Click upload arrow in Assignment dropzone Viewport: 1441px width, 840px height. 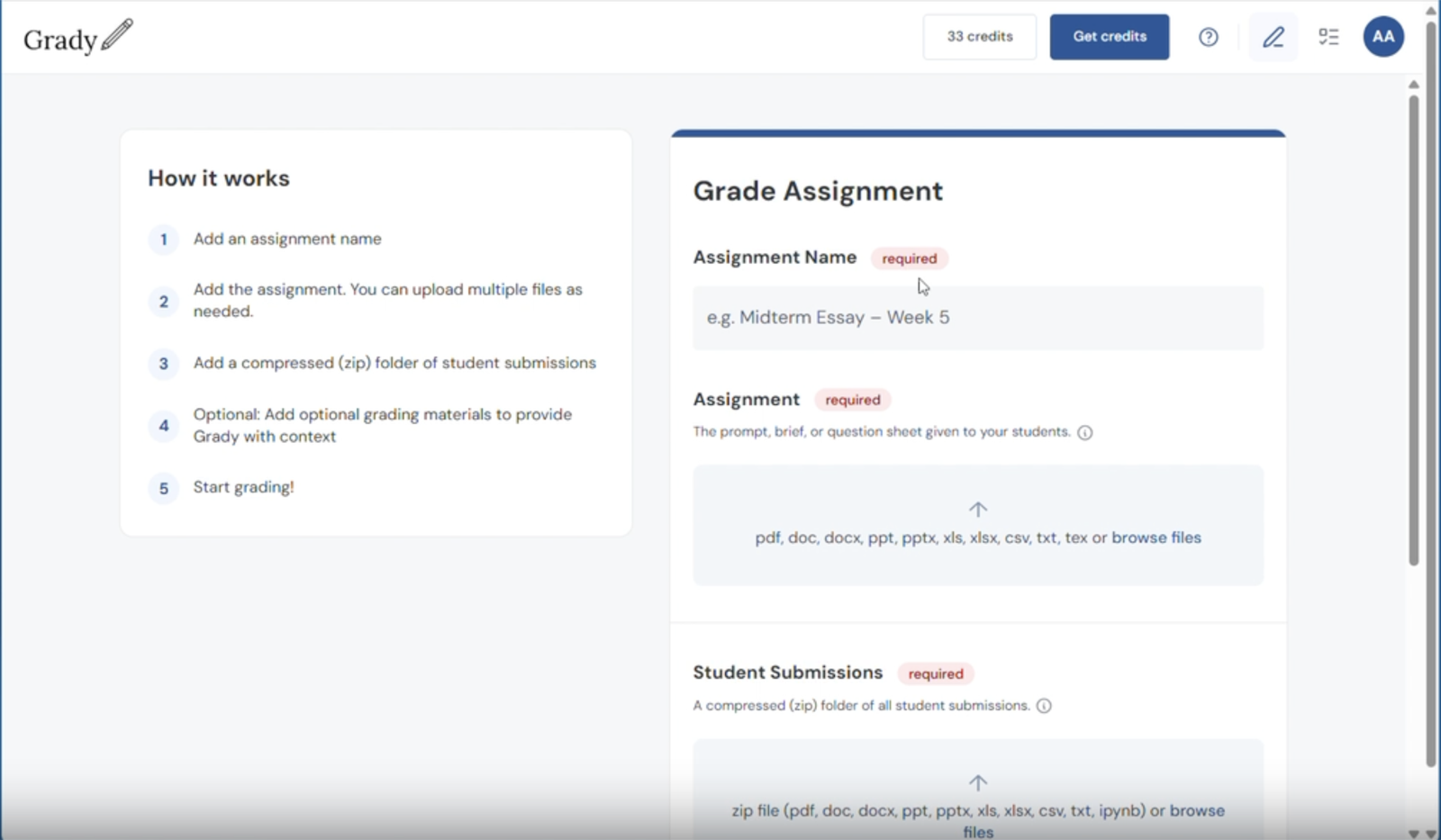click(978, 510)
